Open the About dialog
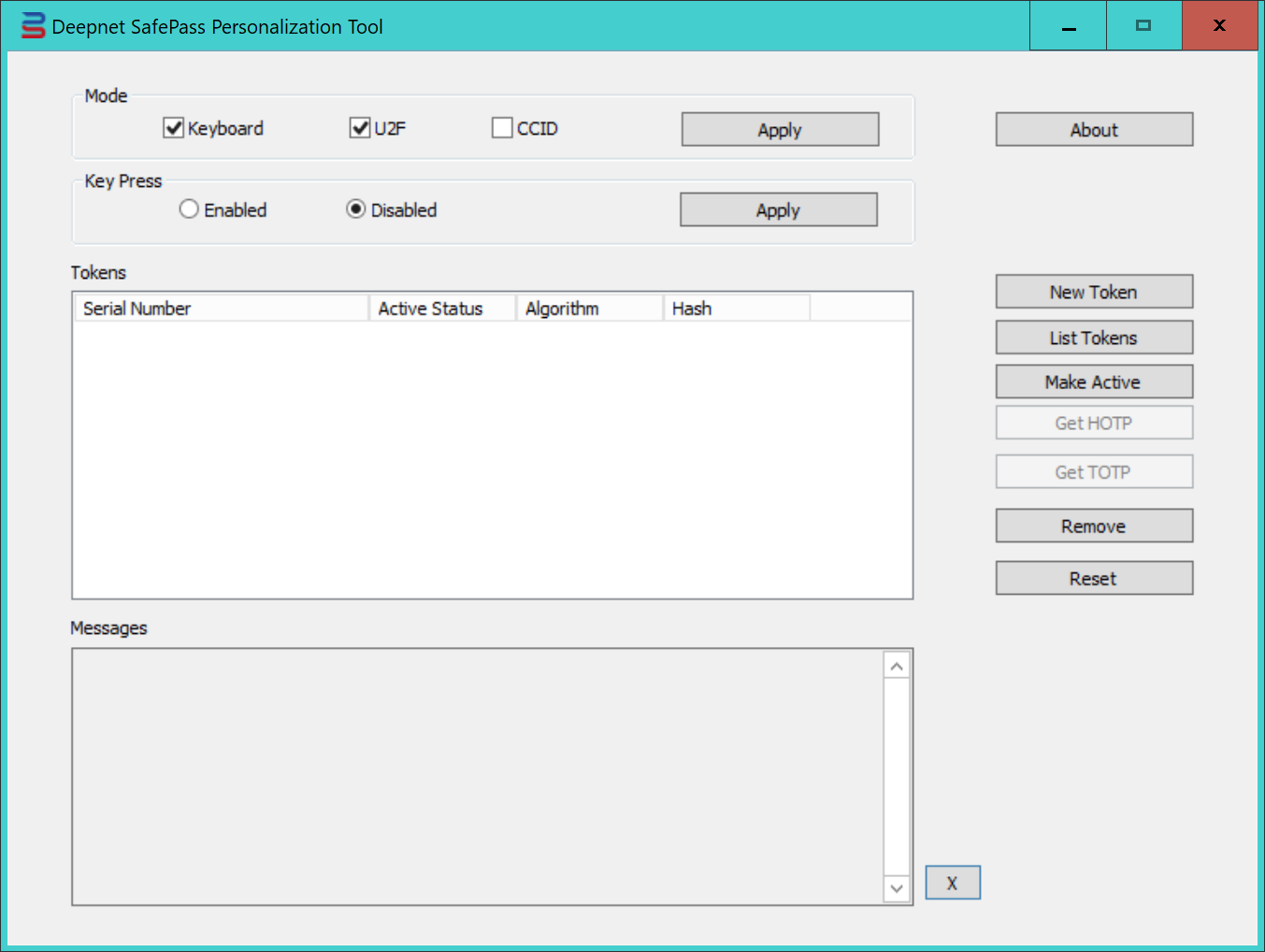The image size is (1265, 952). pyautogui.click(x=1093, y=130)
